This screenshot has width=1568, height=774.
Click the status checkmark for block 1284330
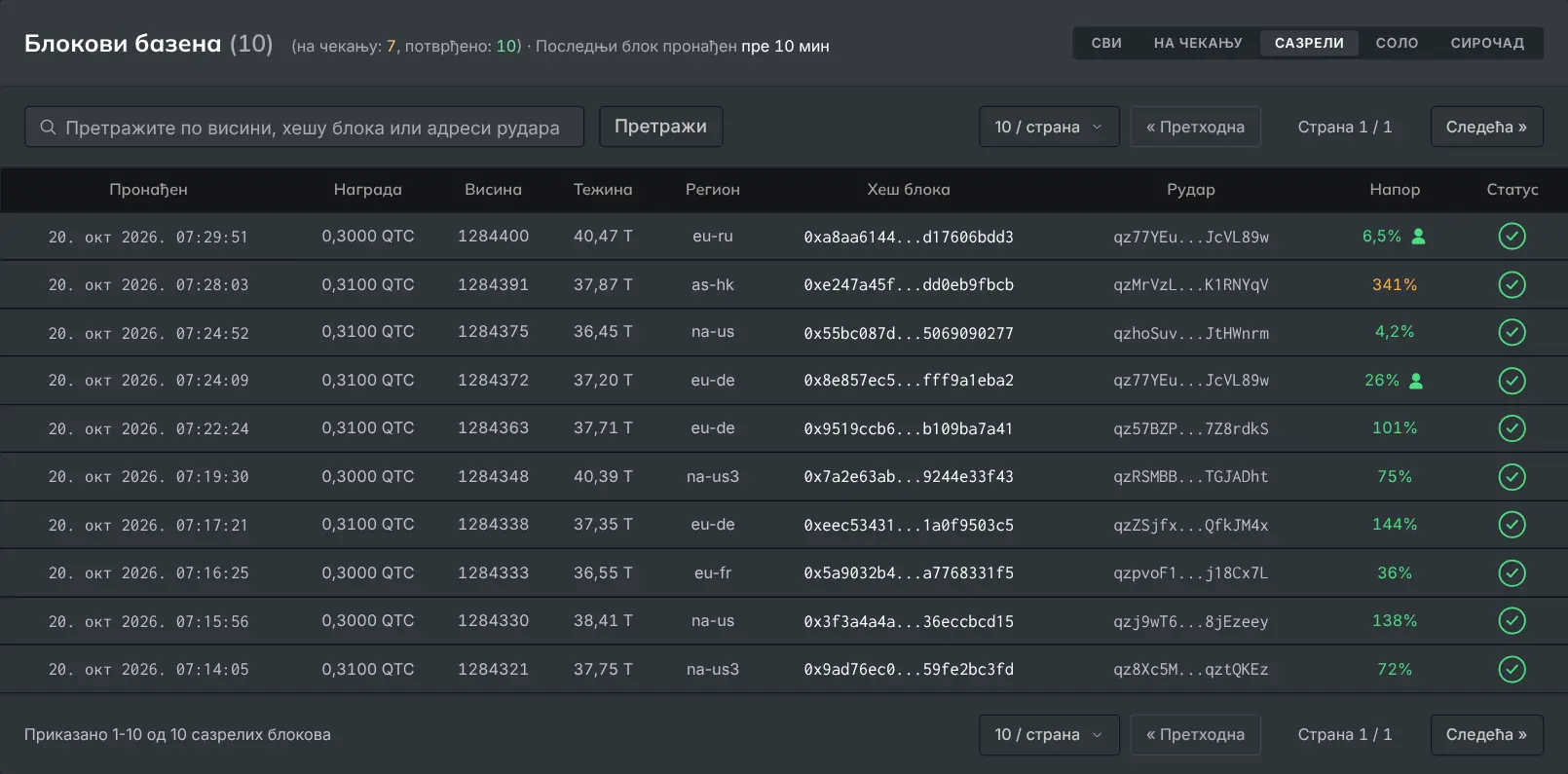[1512, 620]
